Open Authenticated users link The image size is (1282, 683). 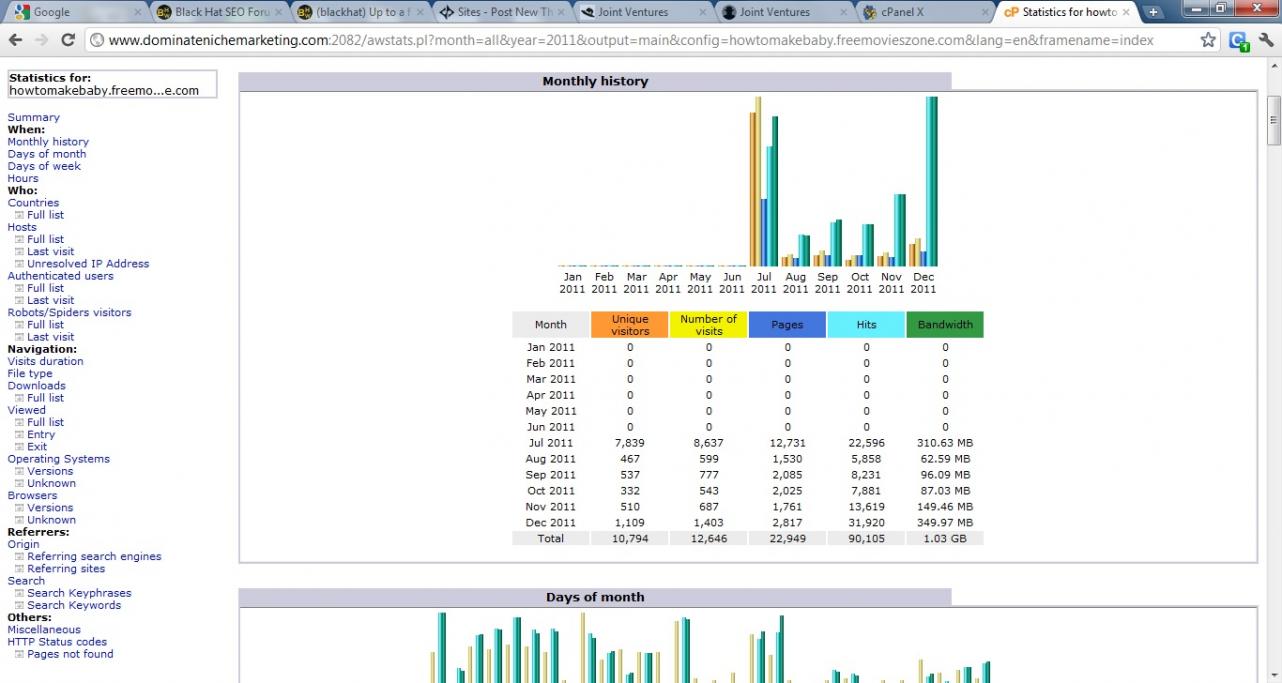[60, 276]
